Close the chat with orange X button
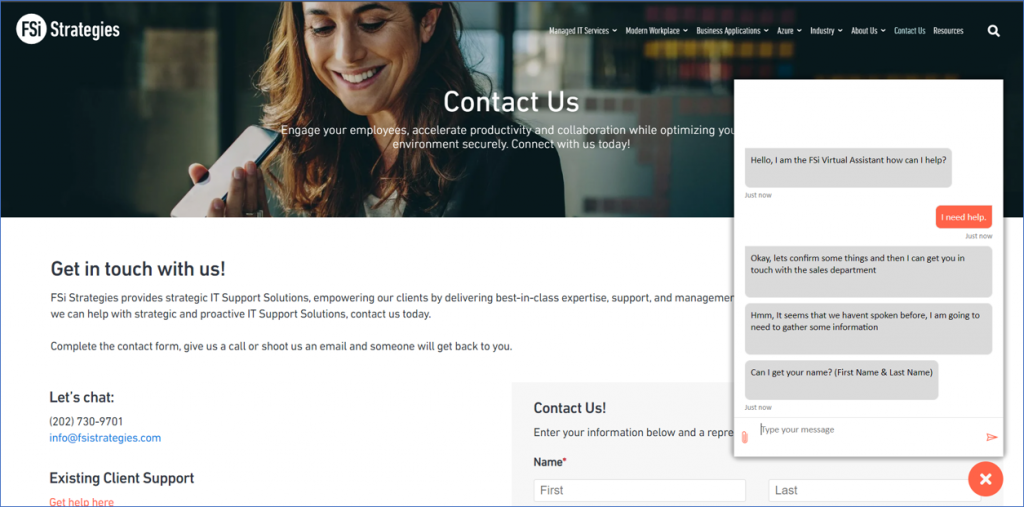Screen dimensions: 1024x507 click(985, 479)
